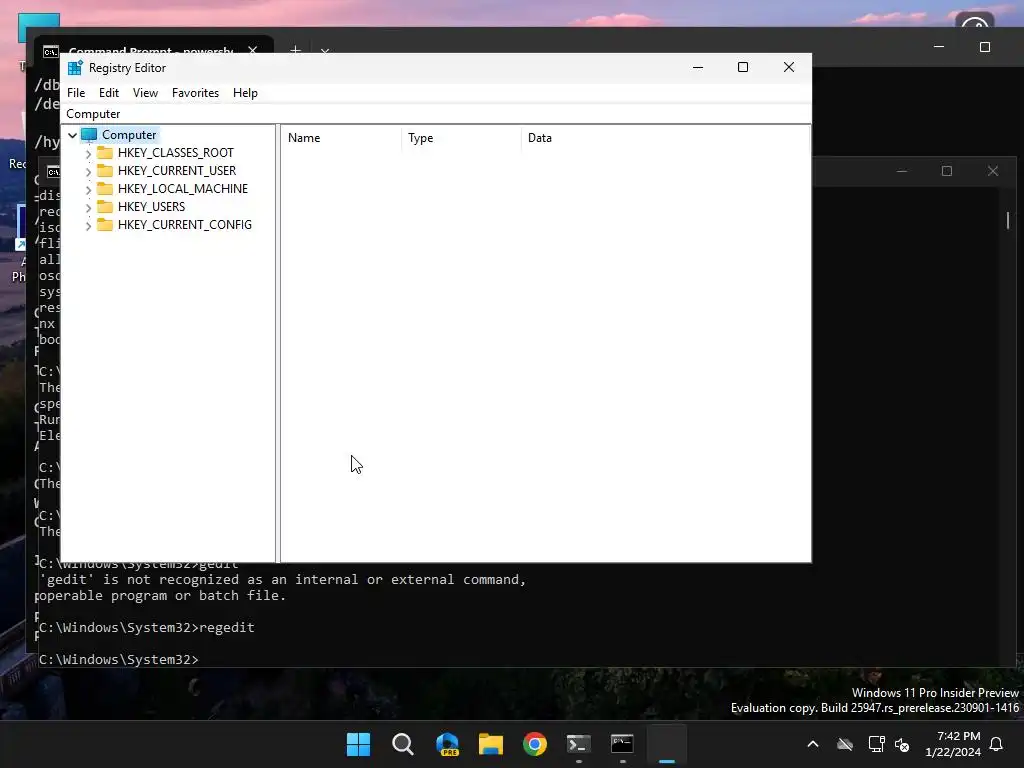Screen dimensions: 1024x768
Task: Select HKEY_CLASSES_ROOT in the tree
Action: [176, 153]
